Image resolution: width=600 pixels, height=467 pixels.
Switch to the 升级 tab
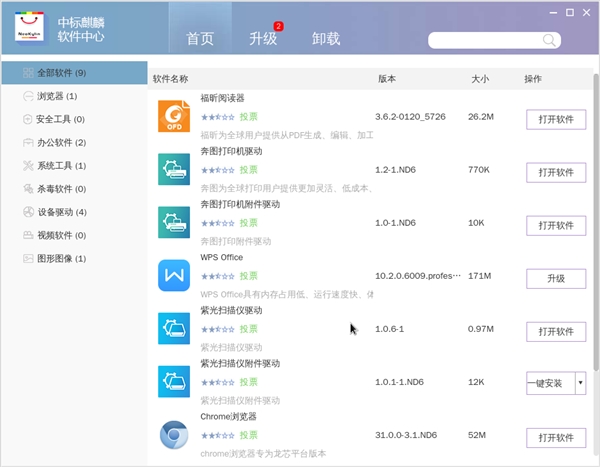tap(264, 39)
